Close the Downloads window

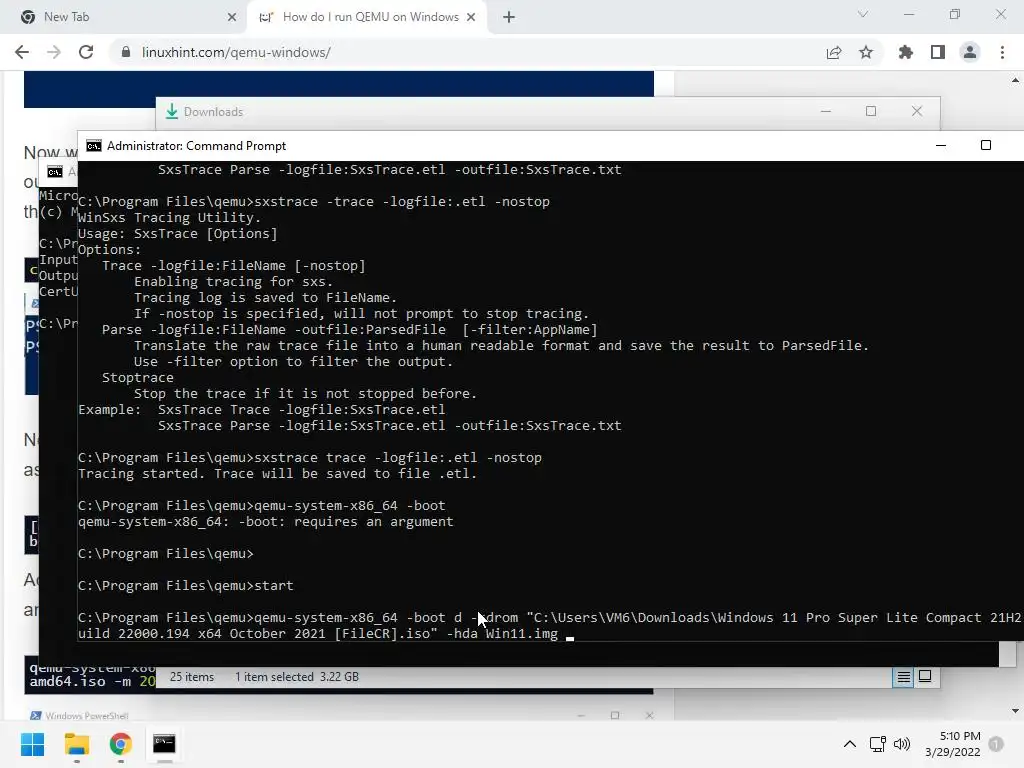pos(917,112)
